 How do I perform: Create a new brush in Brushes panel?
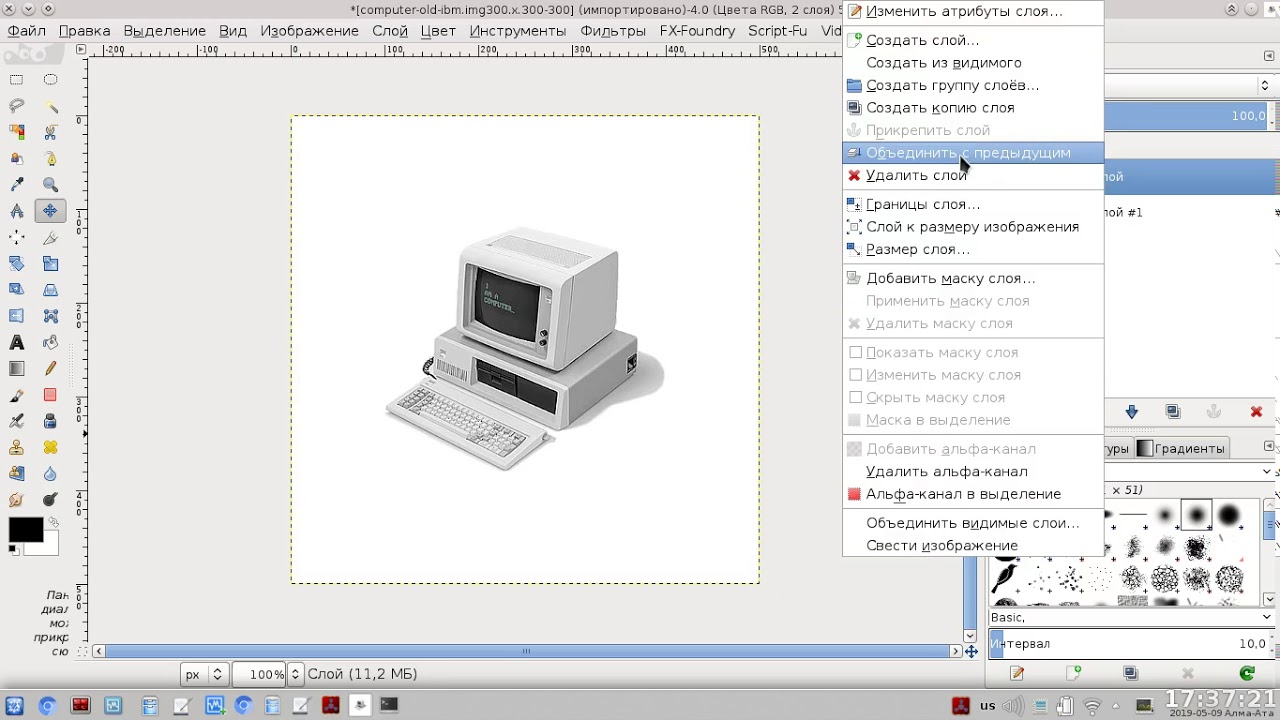tap(1073, 674)
